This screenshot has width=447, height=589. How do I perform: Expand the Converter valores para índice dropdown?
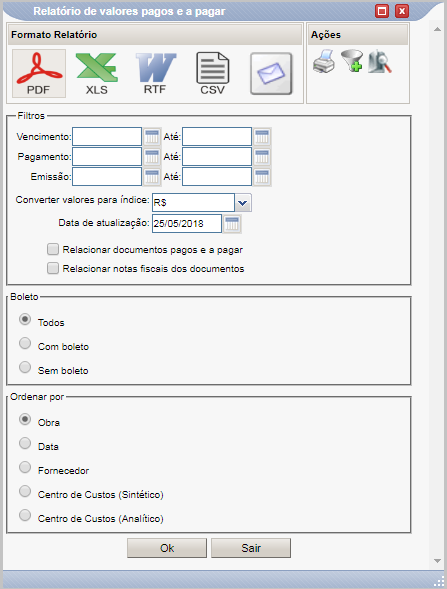pyautogui.click(x=243, y=203)
